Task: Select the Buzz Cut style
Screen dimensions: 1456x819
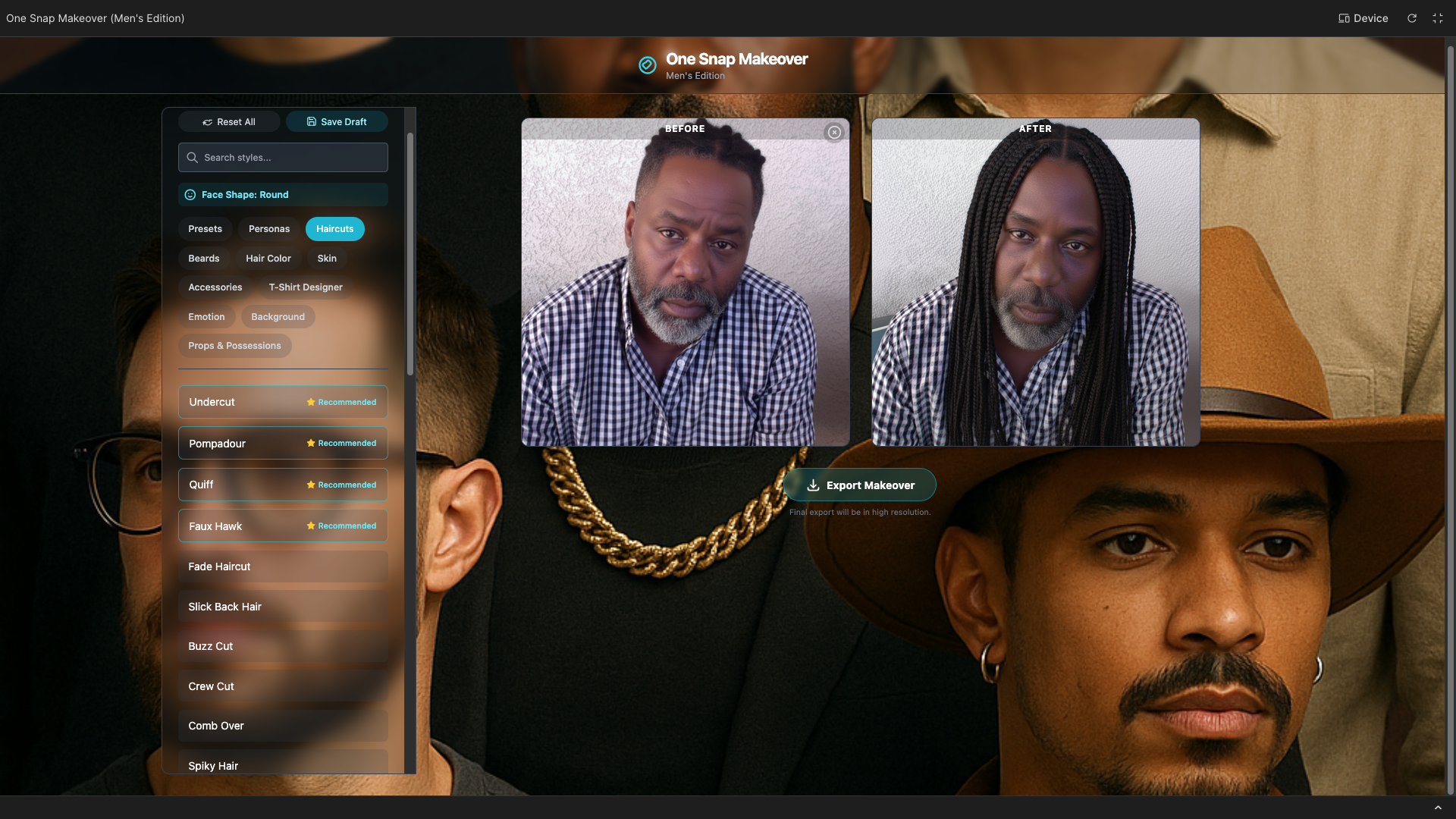Action: [283, 647]
